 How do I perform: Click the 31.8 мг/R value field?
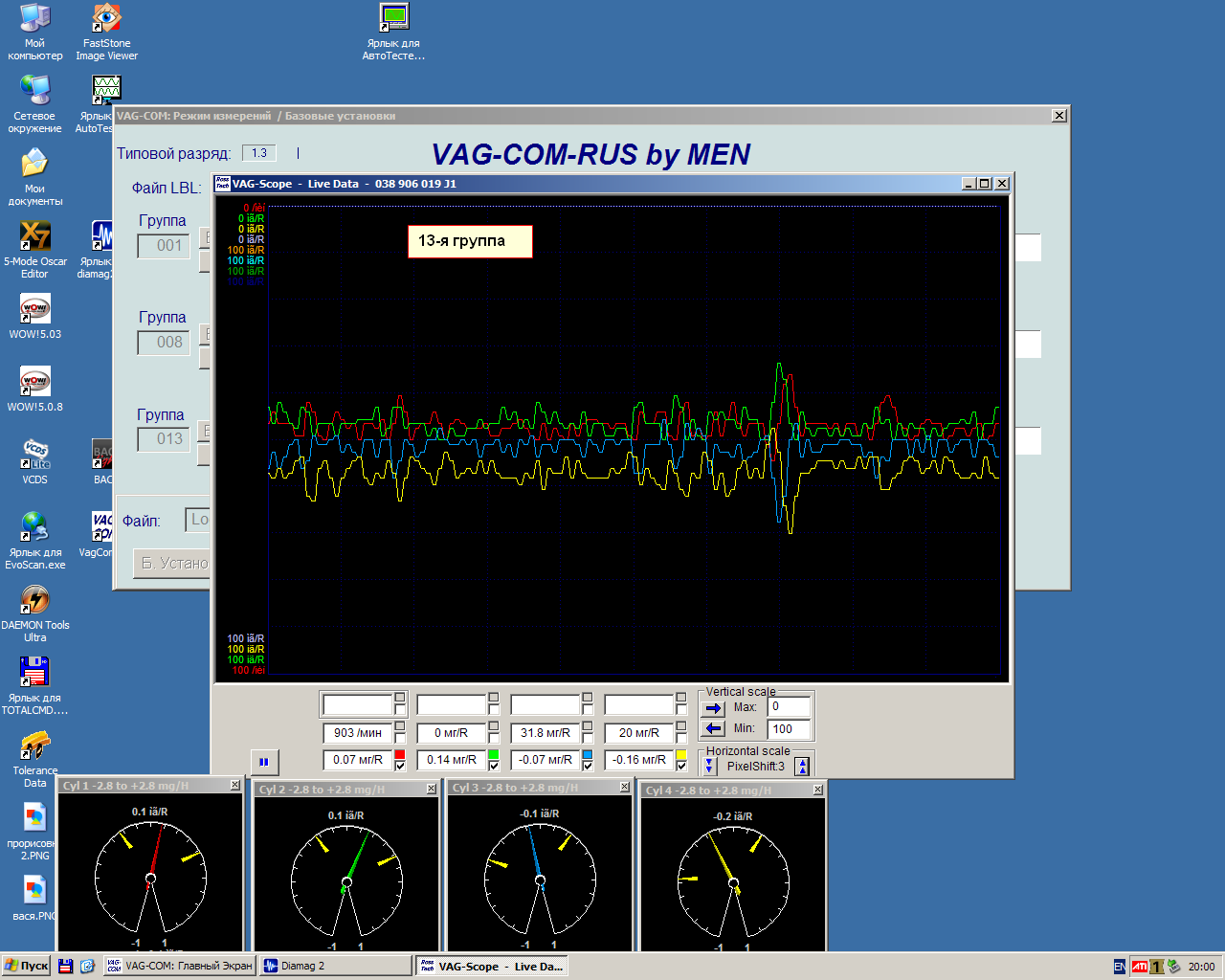coord(546,733)
